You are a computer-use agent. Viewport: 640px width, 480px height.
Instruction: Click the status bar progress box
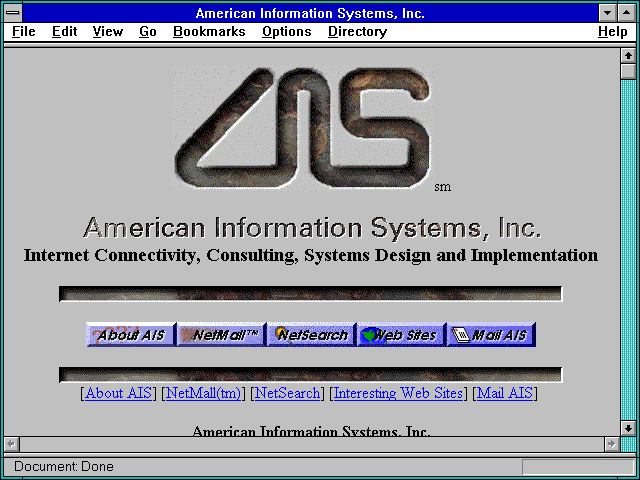(x=578, y=467)
